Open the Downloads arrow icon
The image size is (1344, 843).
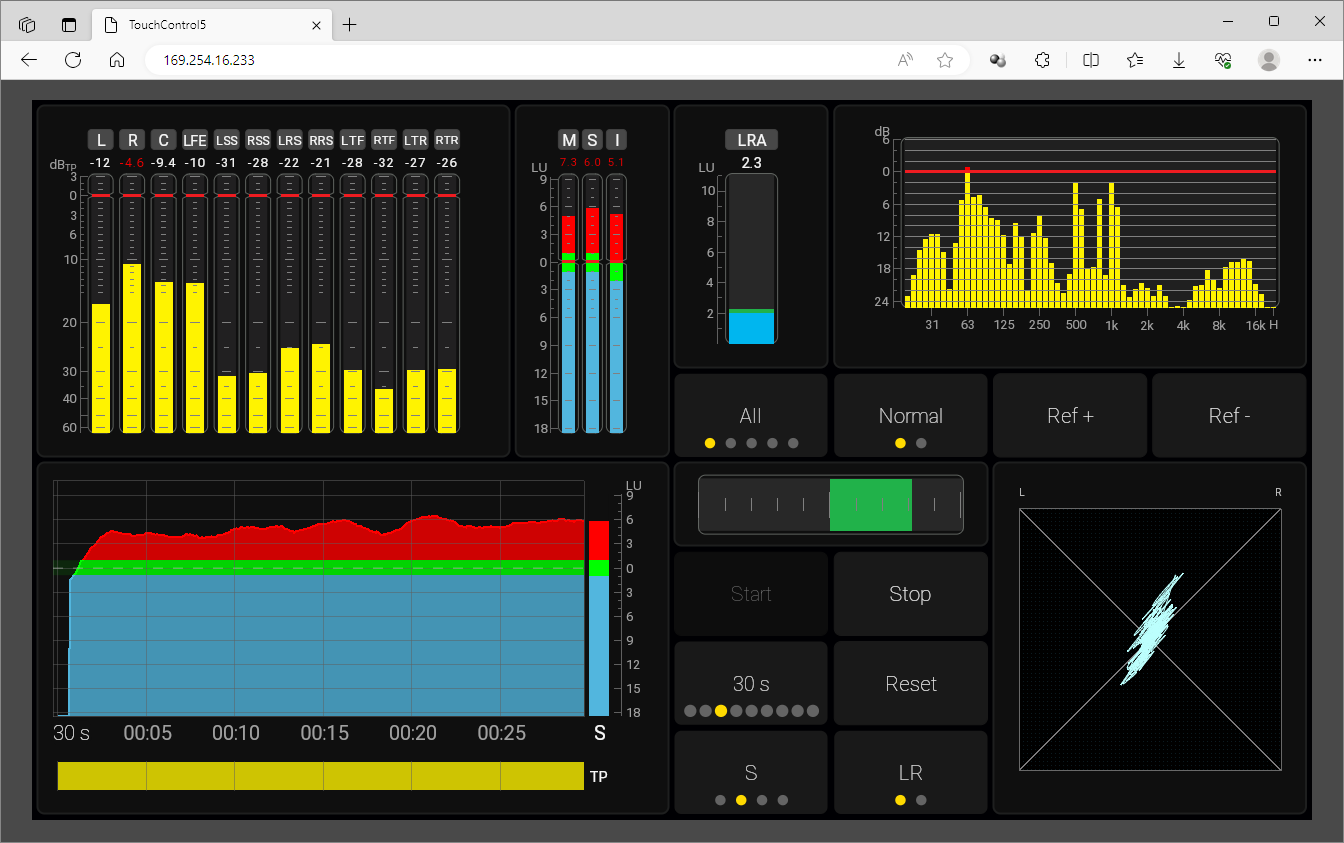(x=1179, y=60)
